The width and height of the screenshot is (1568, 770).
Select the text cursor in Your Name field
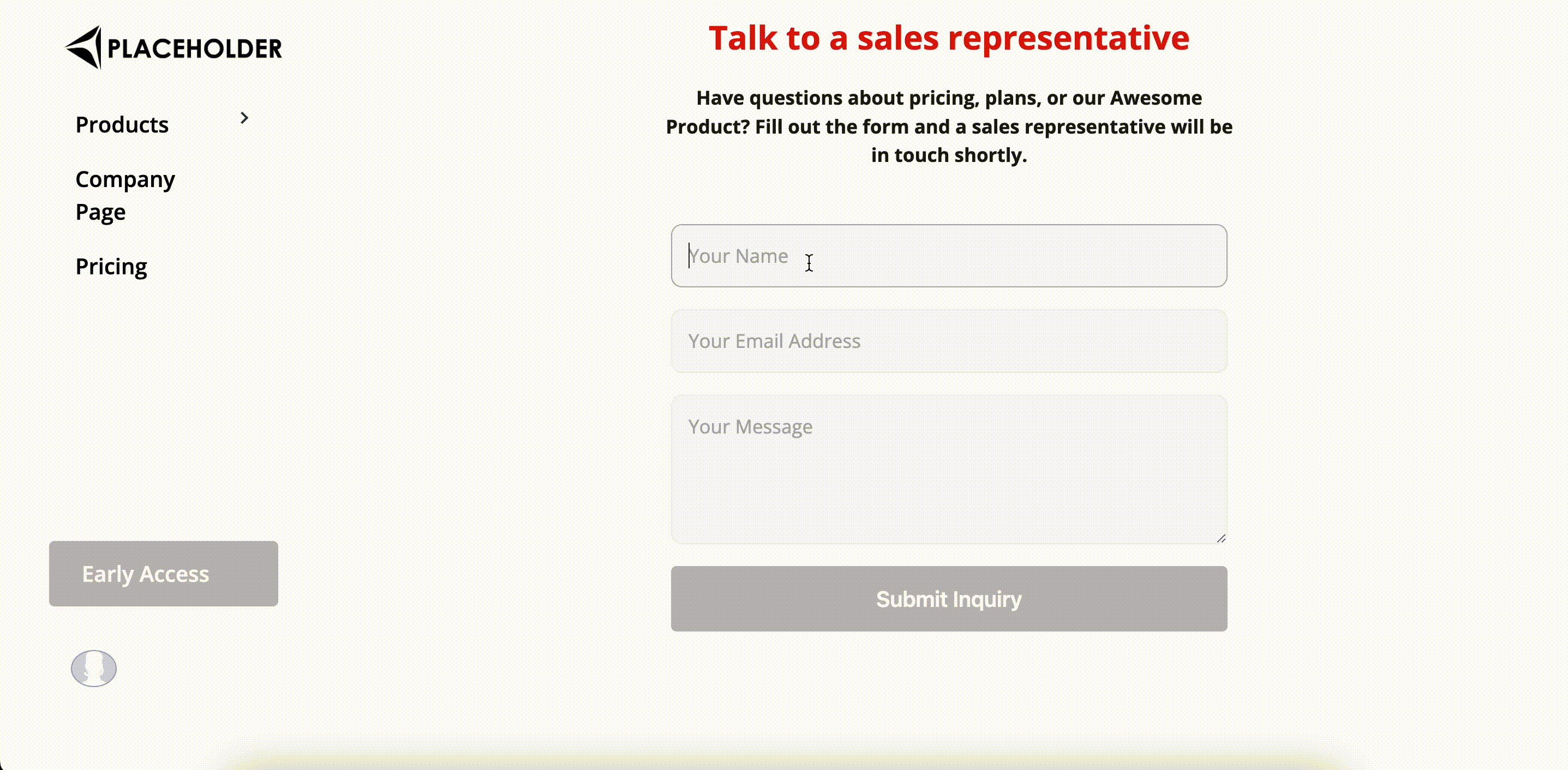click(x=810, y=263)
